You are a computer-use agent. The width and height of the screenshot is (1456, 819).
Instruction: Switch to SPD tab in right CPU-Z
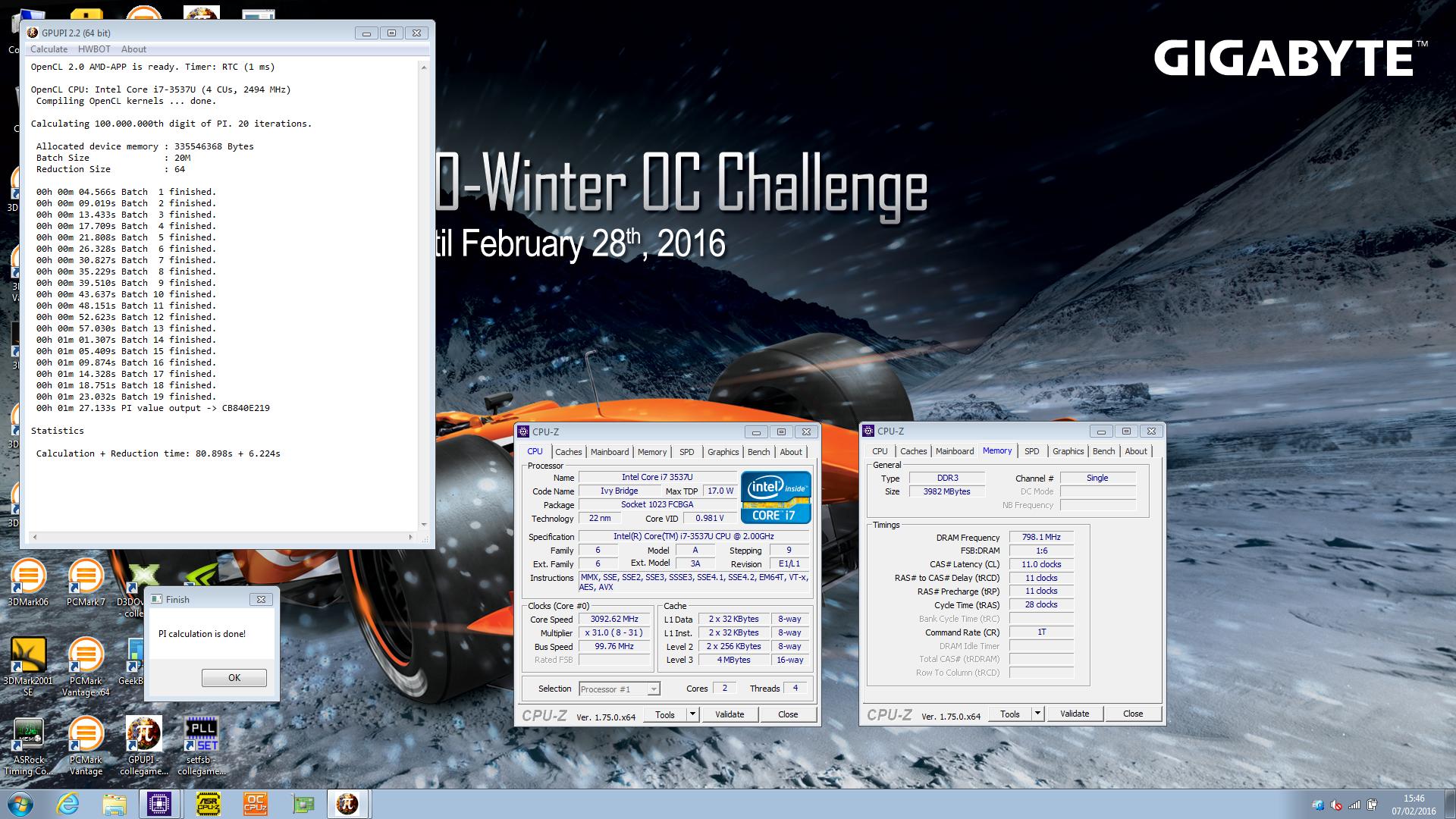[1032, 451]
